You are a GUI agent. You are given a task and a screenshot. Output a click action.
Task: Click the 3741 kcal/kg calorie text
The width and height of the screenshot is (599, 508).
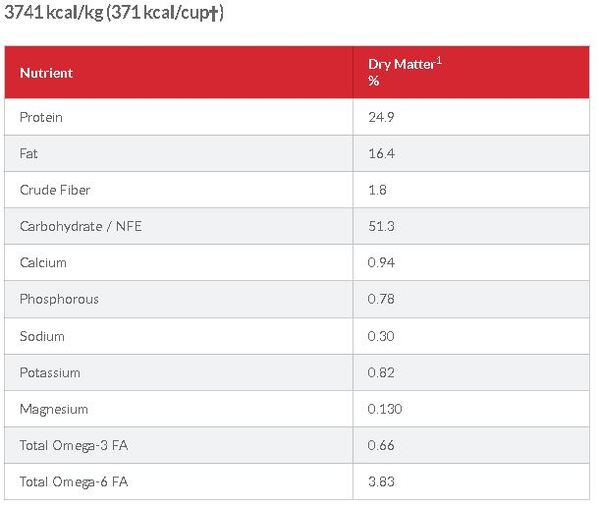click(x=54, y=12)
